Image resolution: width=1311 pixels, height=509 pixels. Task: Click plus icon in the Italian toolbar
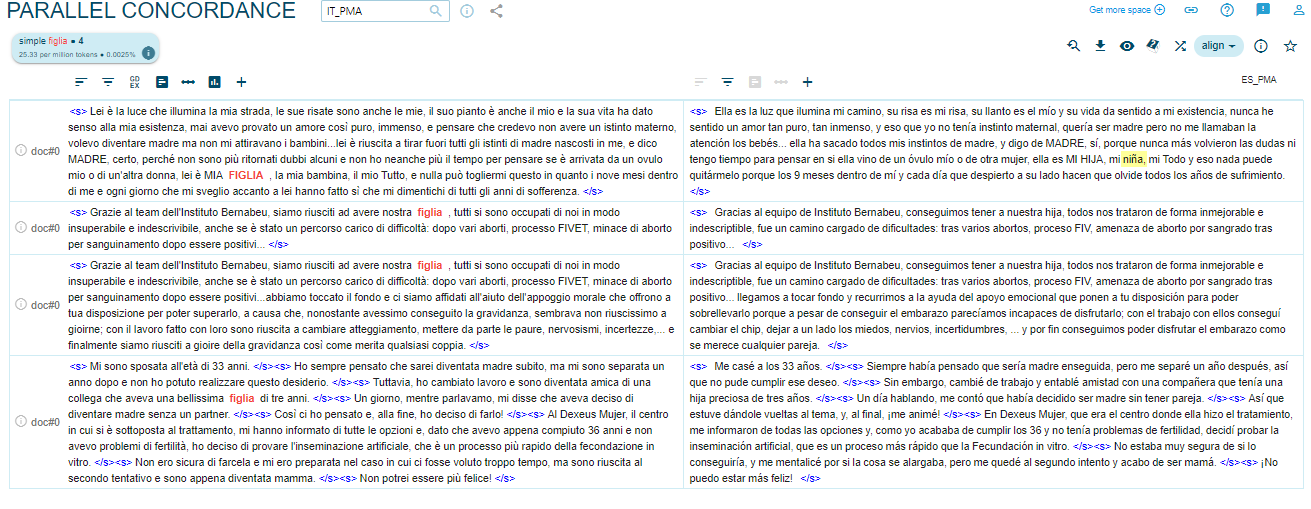pyautogui.click(x=241, y=82)
